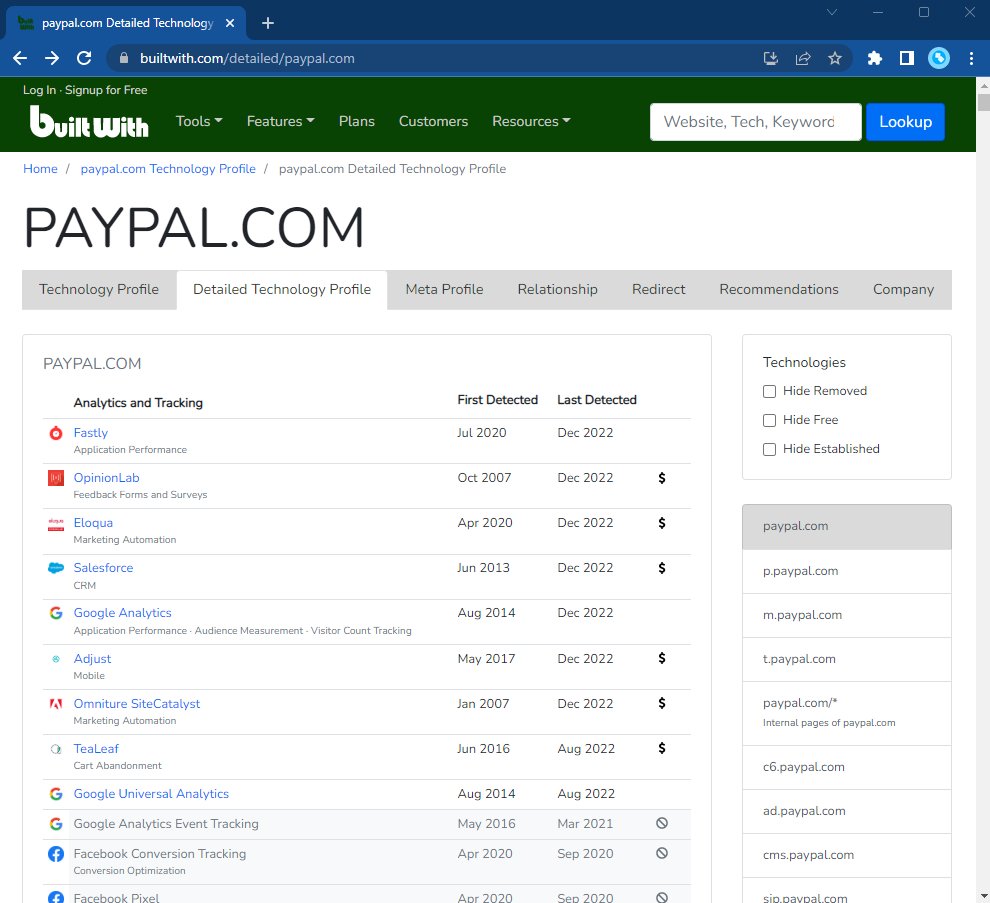Click the Eloqua logo icon
The width and height of the screenshot is (990, 903).
click(56, 523)
